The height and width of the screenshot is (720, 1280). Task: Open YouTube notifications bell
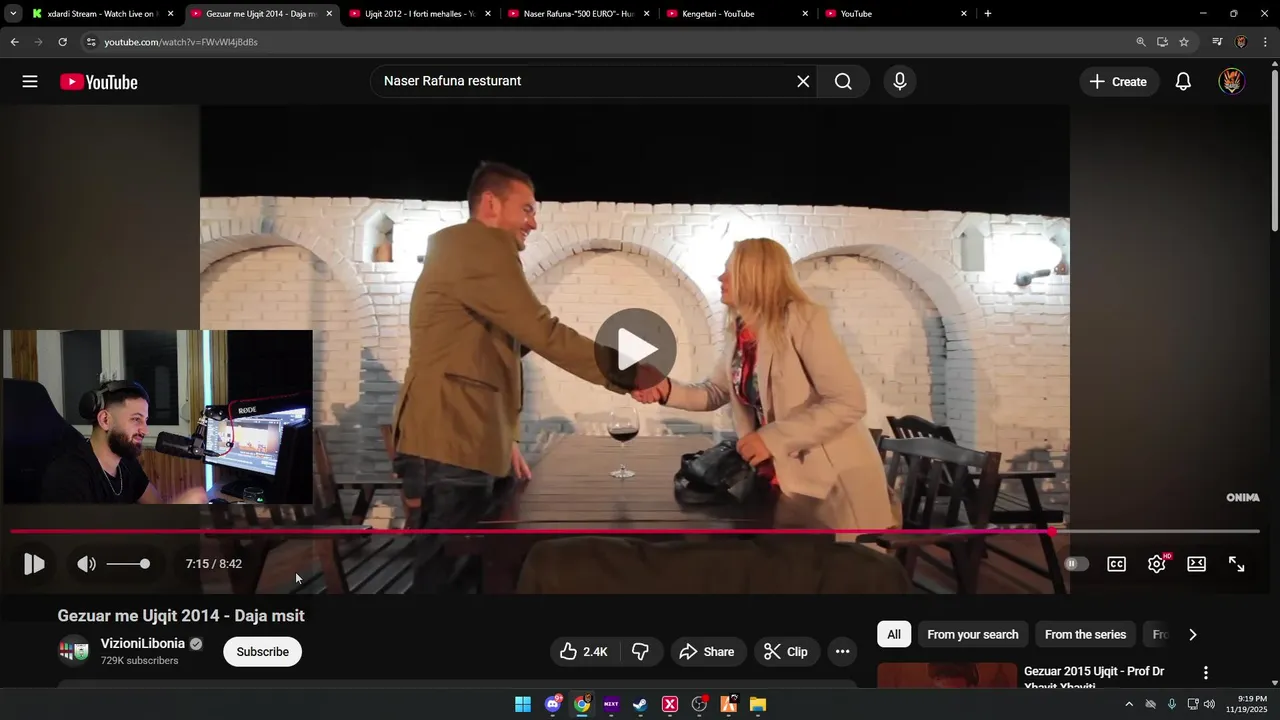click(x=1183, y=82)
